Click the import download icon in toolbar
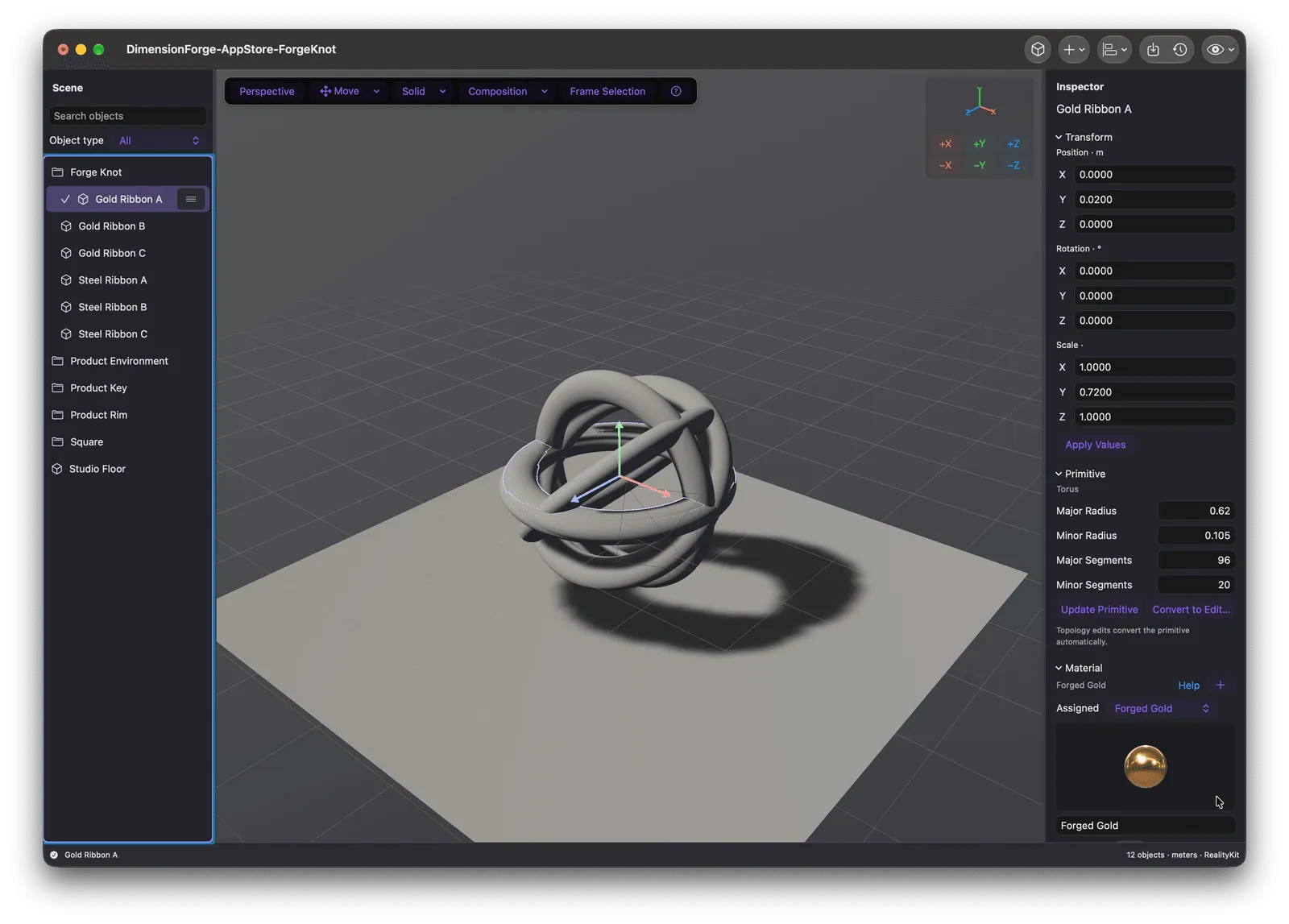 1153,49
